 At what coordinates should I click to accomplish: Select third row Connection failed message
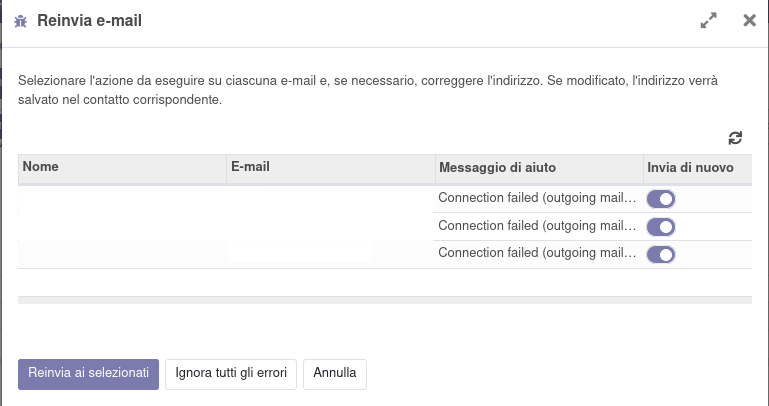click(537, 254)
